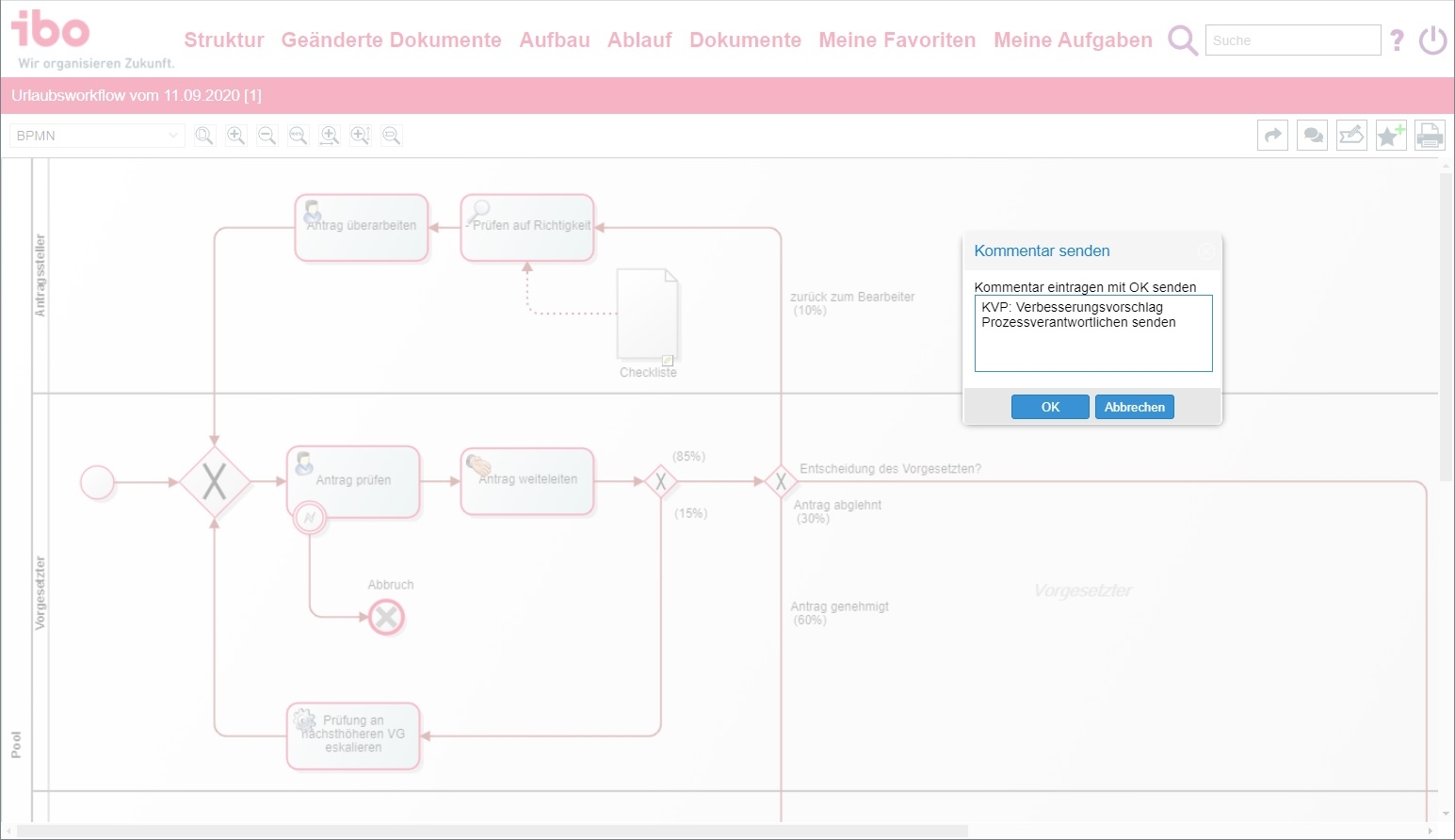This screenshot has height=840, width=1455.
Task: Show Meine Favoriten
Action: tap(897, 40)
